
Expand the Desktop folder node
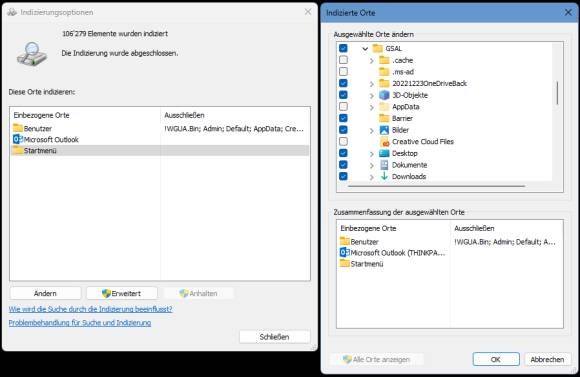pos(371,154)
